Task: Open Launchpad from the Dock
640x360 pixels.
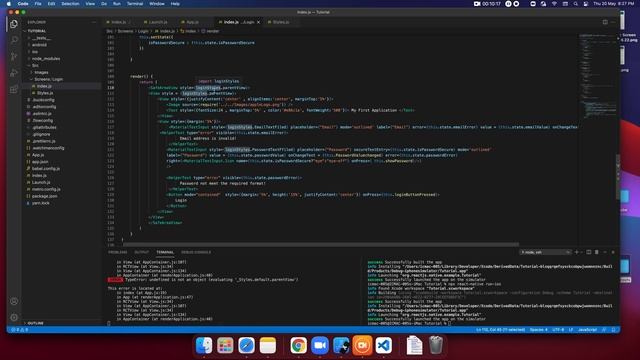Action: point(225,345)
